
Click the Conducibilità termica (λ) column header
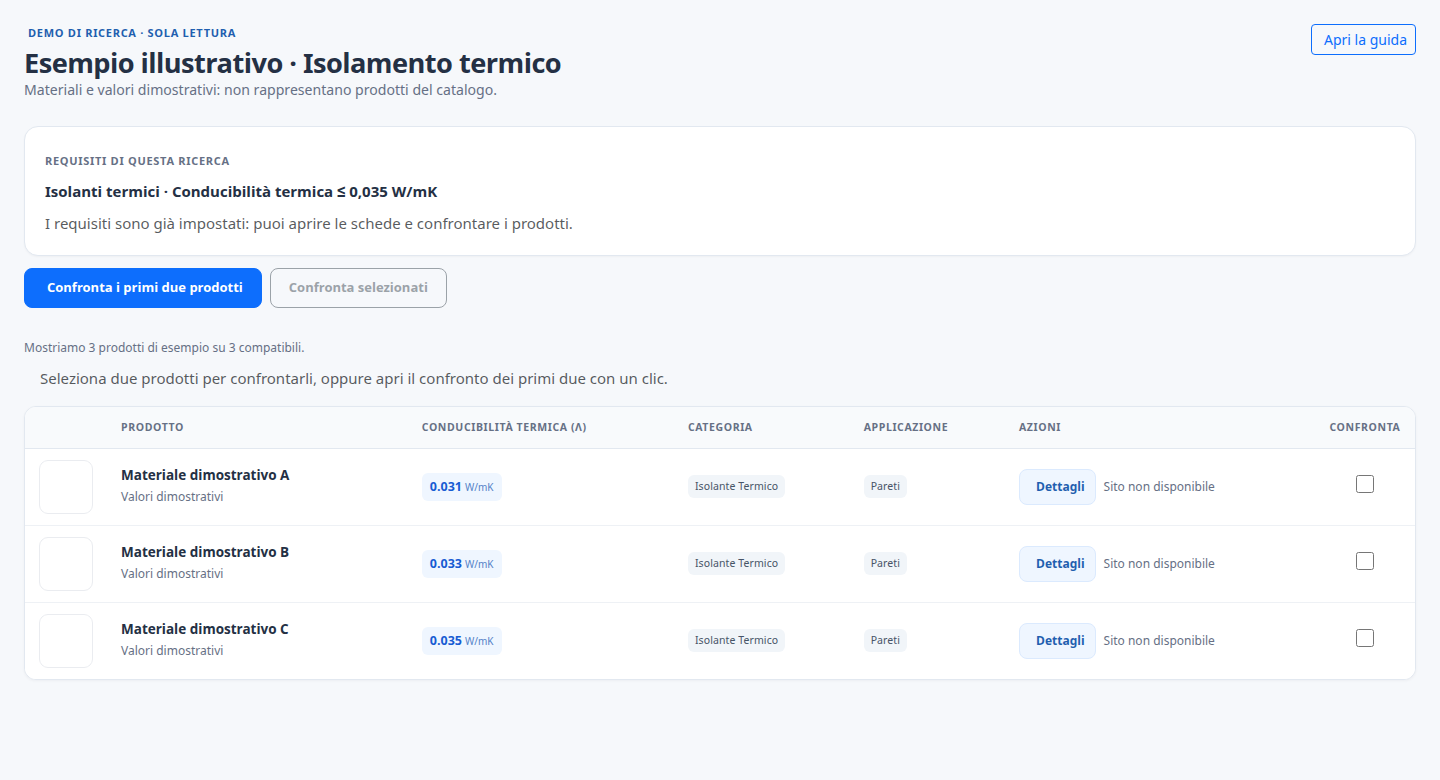(x=504, y=427)
